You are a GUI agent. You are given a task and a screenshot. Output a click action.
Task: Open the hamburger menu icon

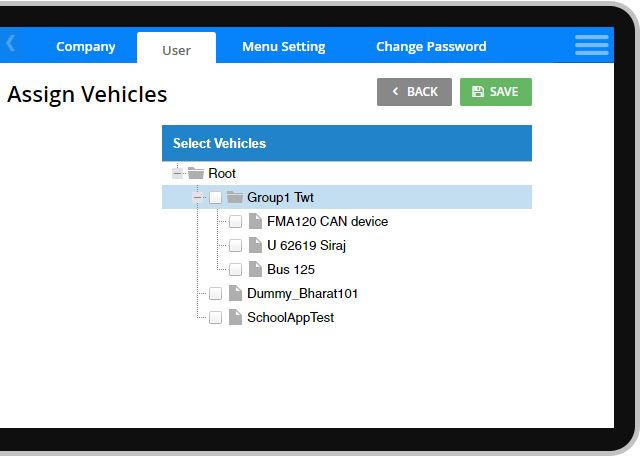[x=591, y=45]
